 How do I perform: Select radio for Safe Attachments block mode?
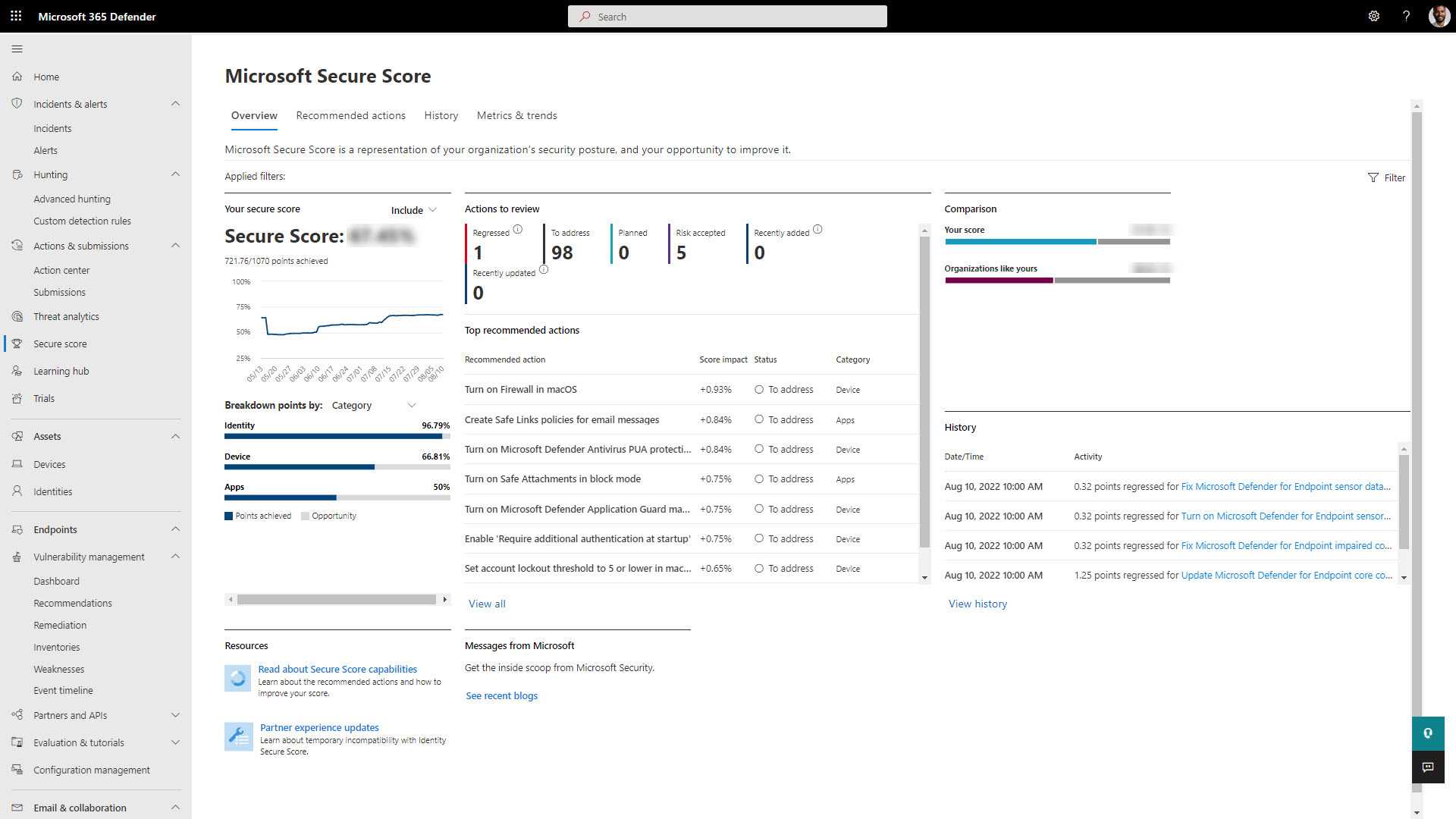click(x=758, y=479)
